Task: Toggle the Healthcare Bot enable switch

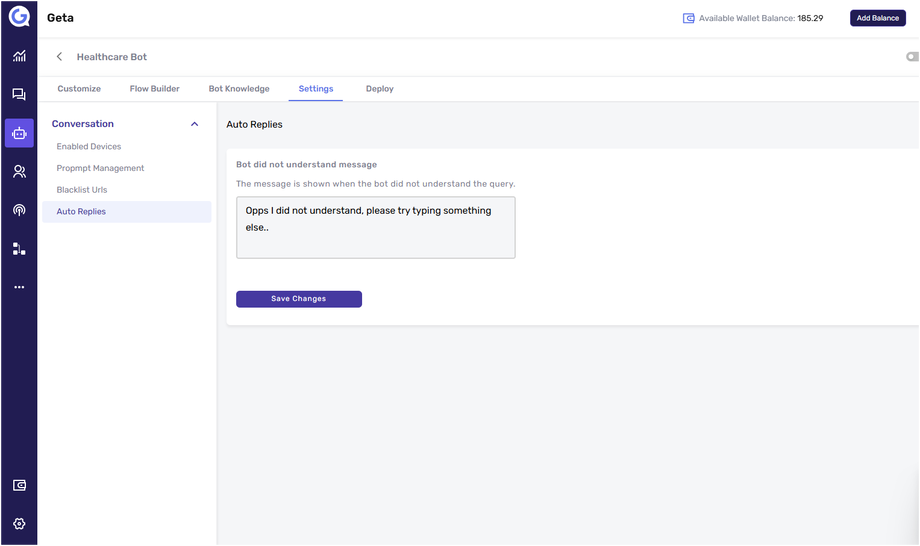Action: 912,57
